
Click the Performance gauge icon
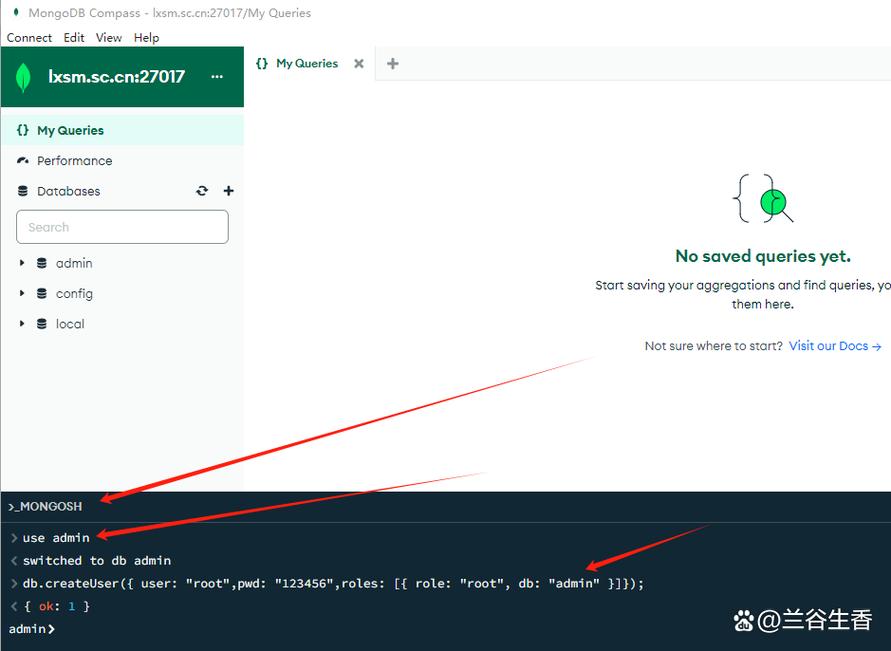pyautogui.click(x=23, y=161)
